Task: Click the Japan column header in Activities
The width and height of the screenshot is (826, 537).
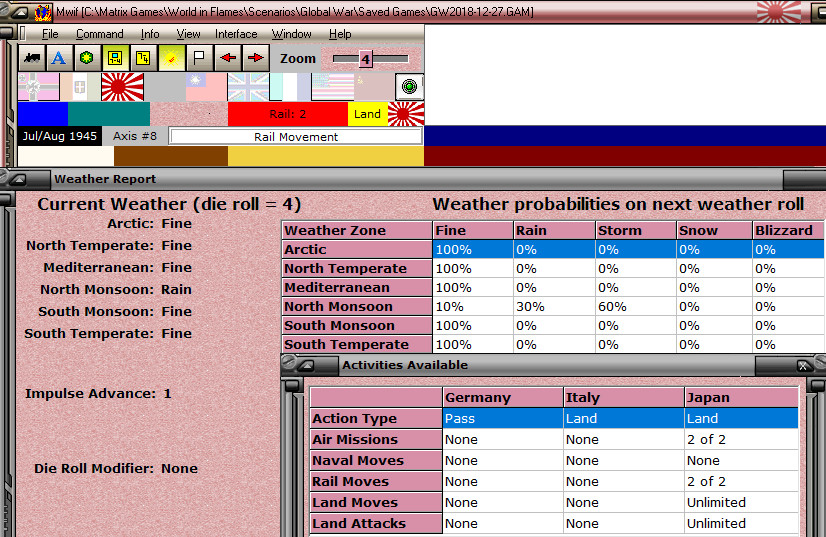Action: (742, 397)
